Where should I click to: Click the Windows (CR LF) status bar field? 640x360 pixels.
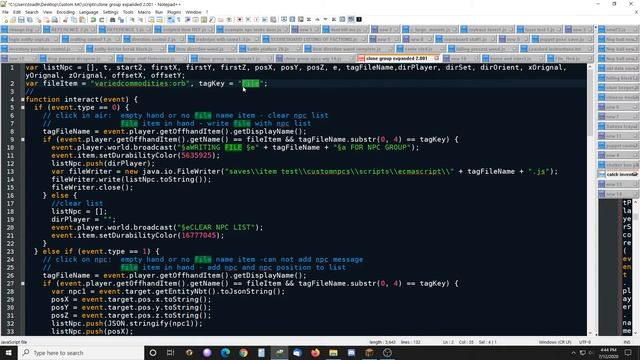555,342
